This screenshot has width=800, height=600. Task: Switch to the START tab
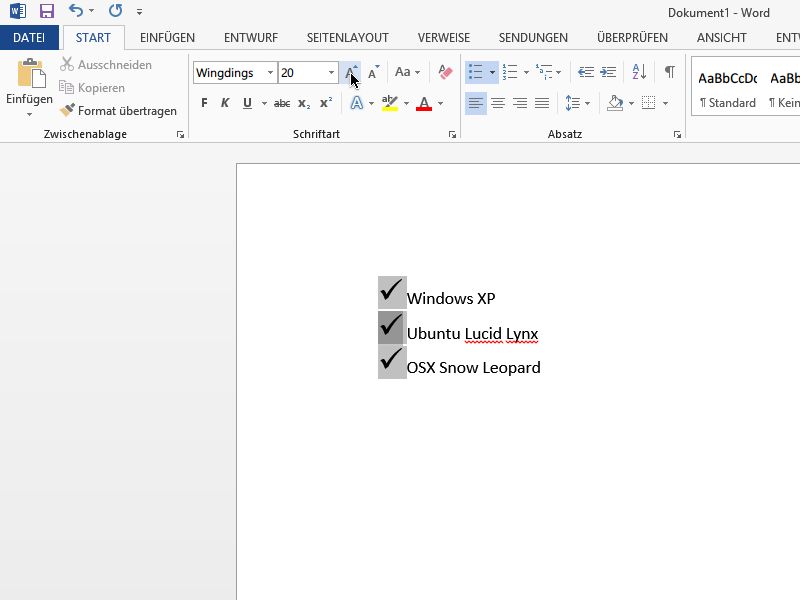[x=93, y=38]
